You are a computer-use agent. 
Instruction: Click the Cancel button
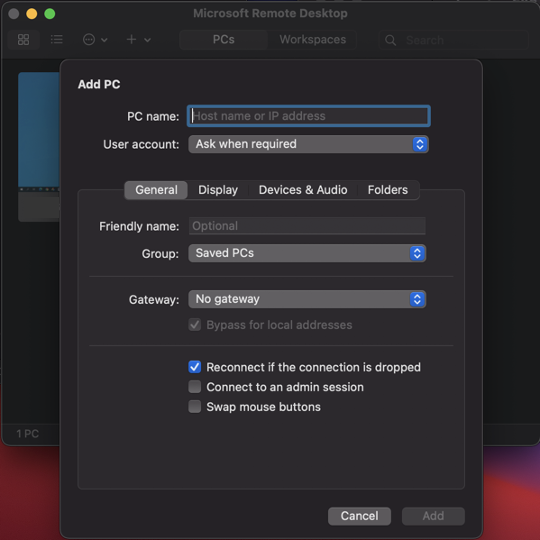pos(359,516)
